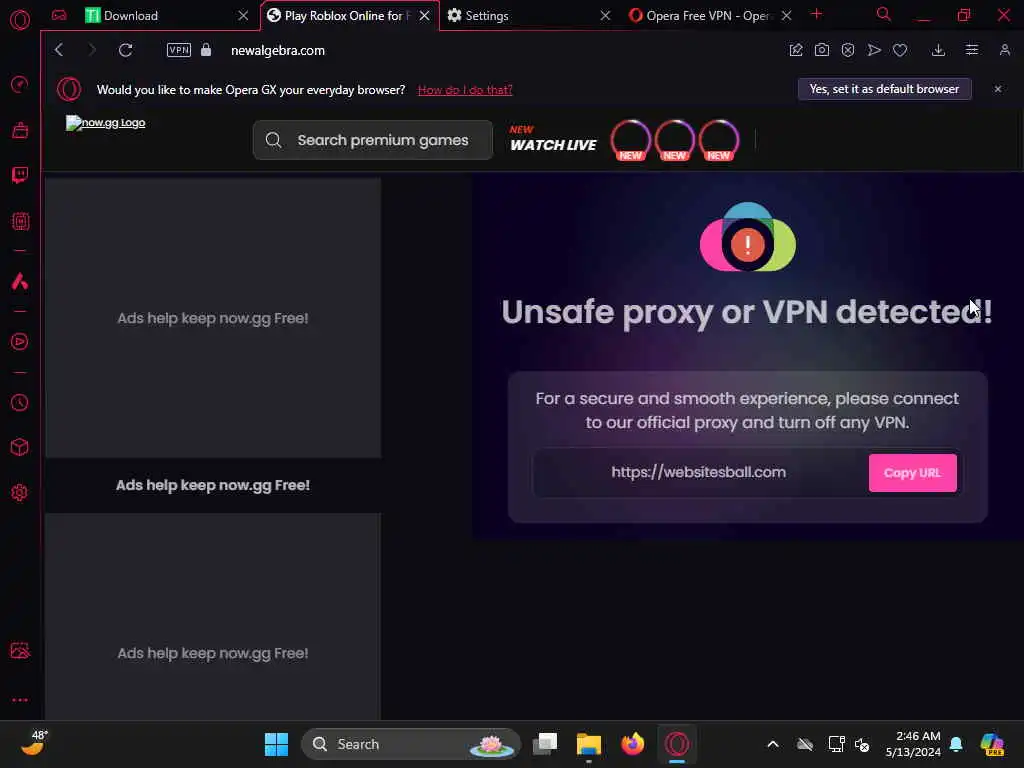Screen dimensions: 1024x768
Task: Click the now.gg logo
Action: 105,123
